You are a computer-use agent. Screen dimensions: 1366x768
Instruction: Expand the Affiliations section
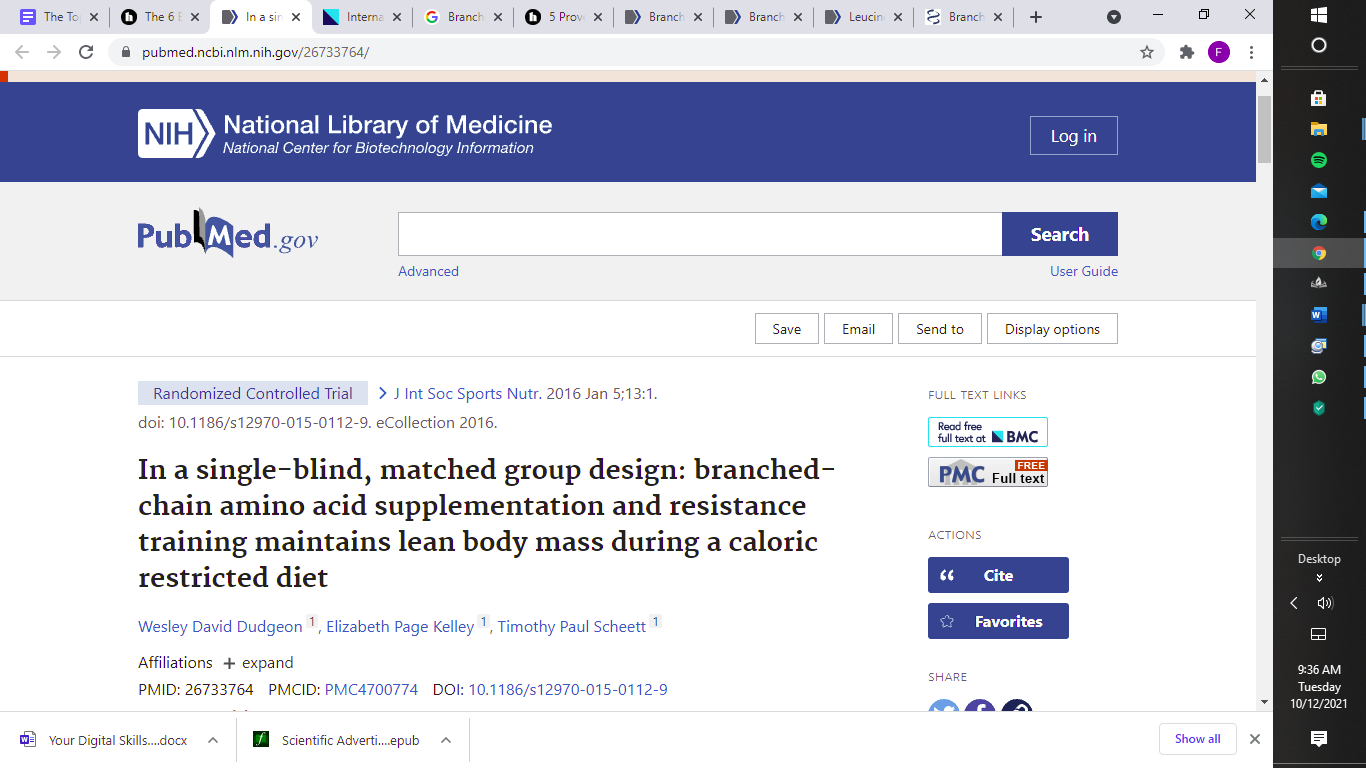(258, 663)
